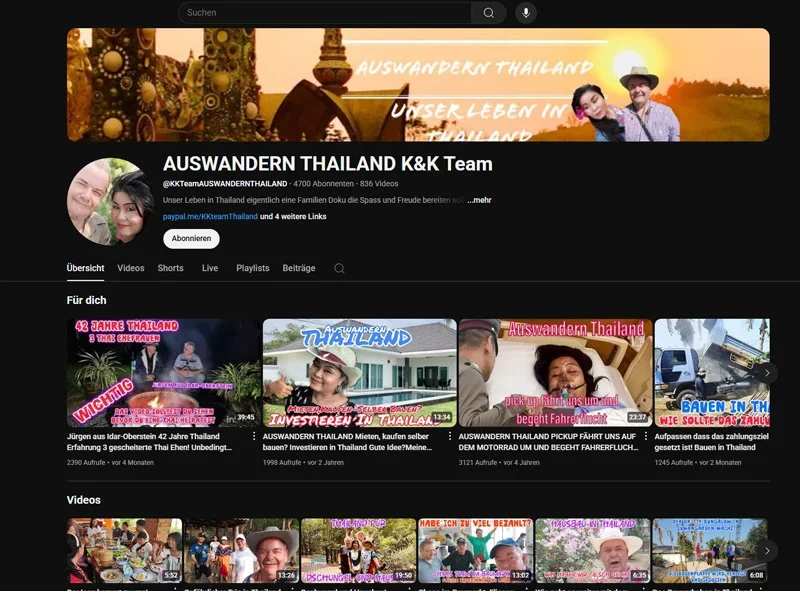Play the pick up Fahrerflucht thumbnail video
800x591 pixels.
click(x=556, y=373)
